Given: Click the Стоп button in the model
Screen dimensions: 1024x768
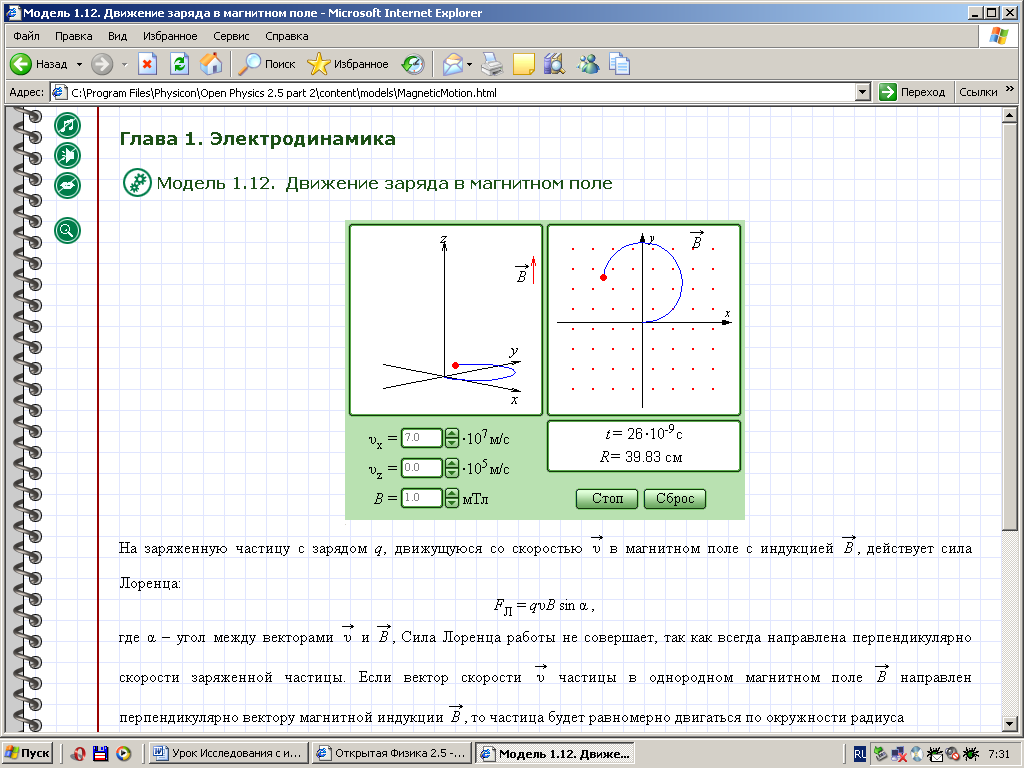Looking at the screenshot, I should [607, 499].
